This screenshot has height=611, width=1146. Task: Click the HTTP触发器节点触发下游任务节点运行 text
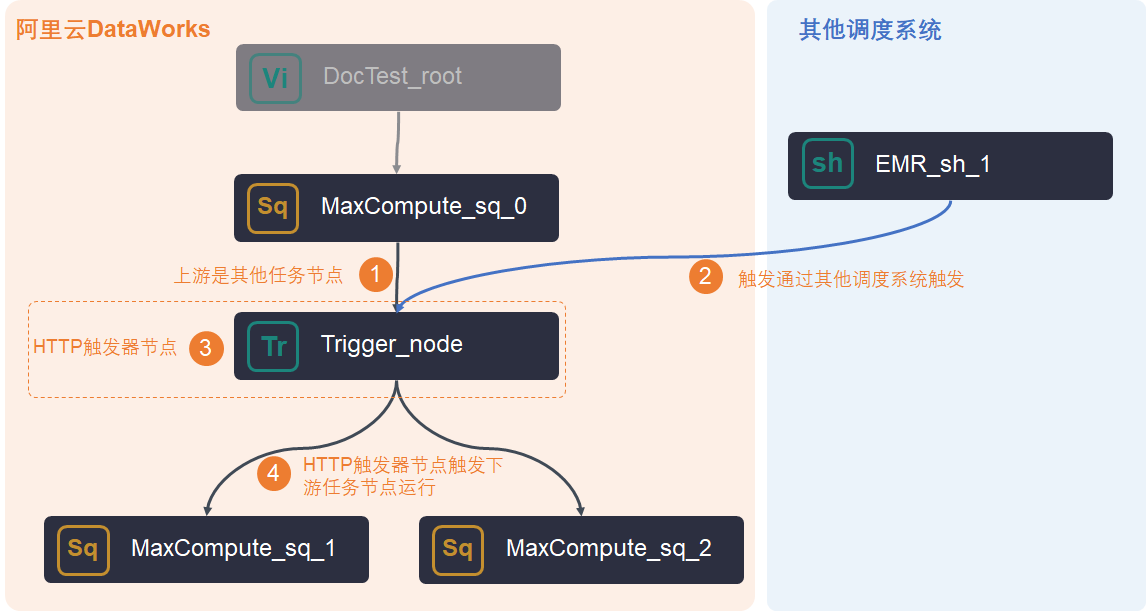[x=403, y=476]
